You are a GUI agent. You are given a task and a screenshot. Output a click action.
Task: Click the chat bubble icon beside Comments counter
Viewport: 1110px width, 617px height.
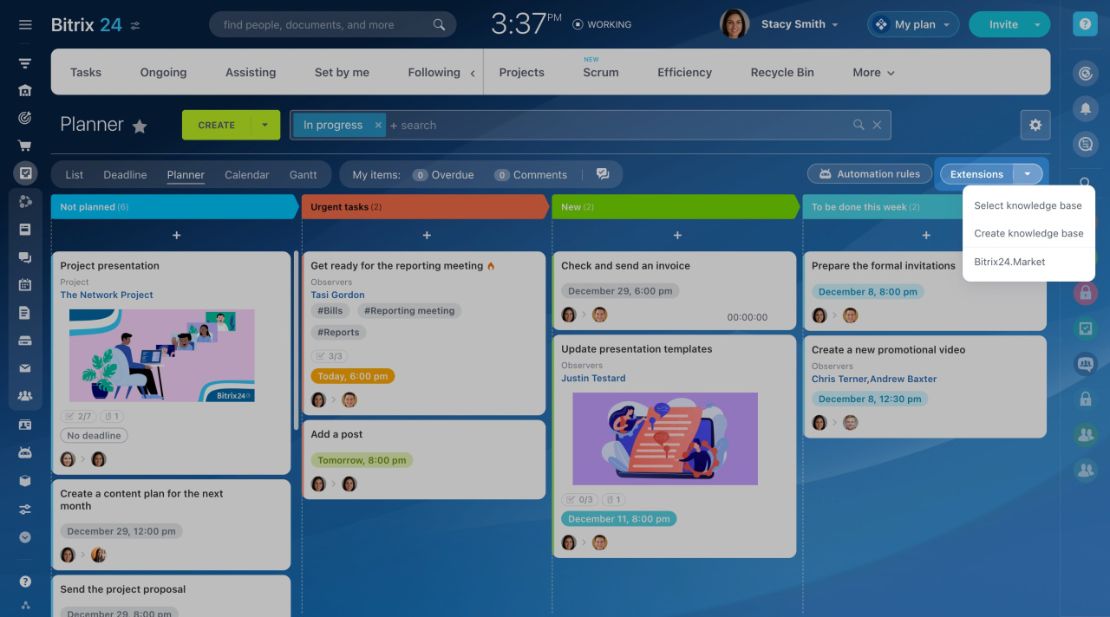pos(602,174)
